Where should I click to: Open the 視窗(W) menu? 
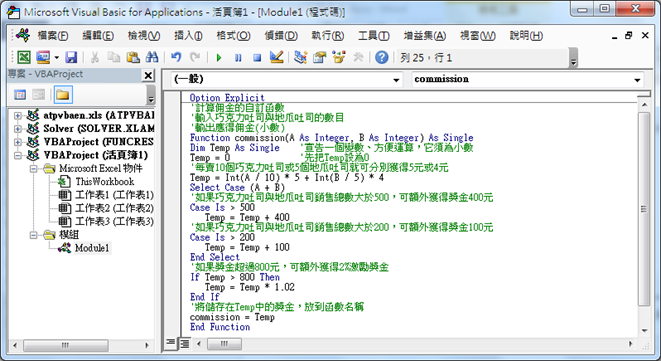tap(478, 35)
